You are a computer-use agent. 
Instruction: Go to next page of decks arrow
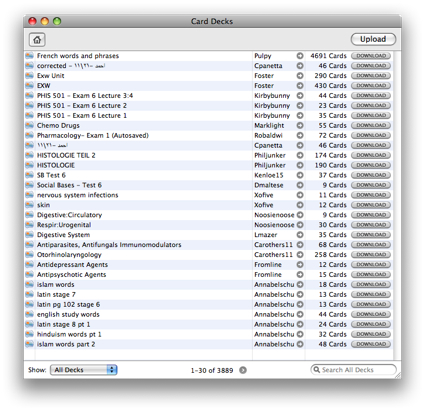click(243, 370)
